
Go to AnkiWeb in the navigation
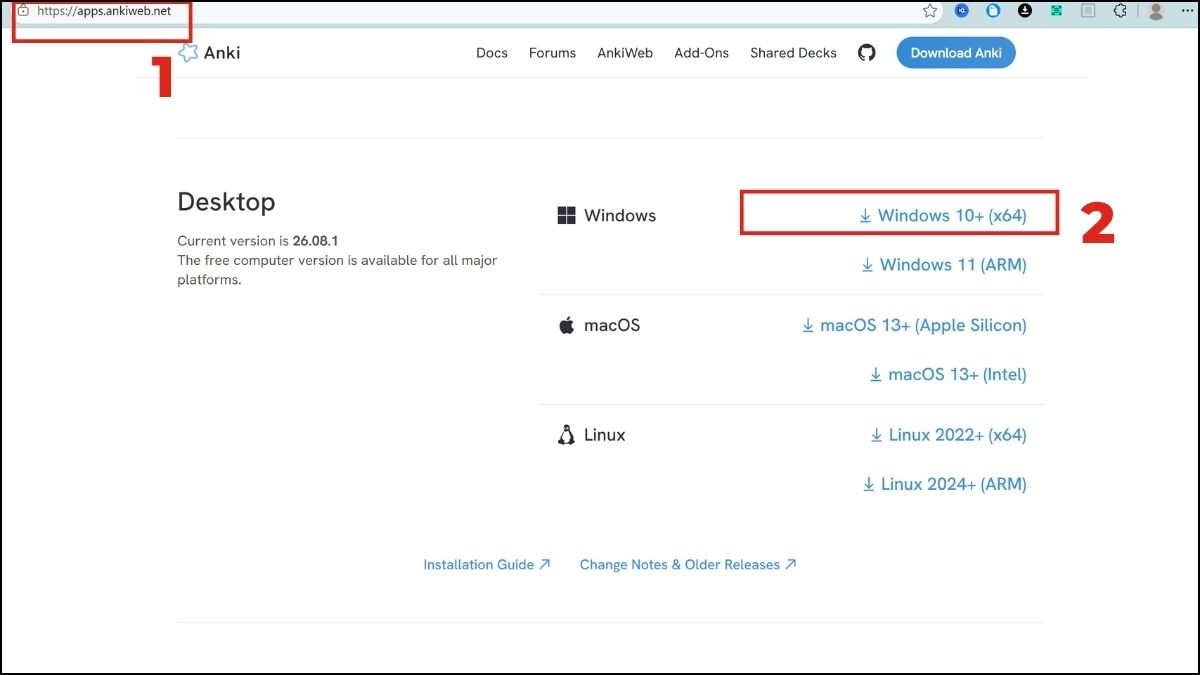(625, 53)
